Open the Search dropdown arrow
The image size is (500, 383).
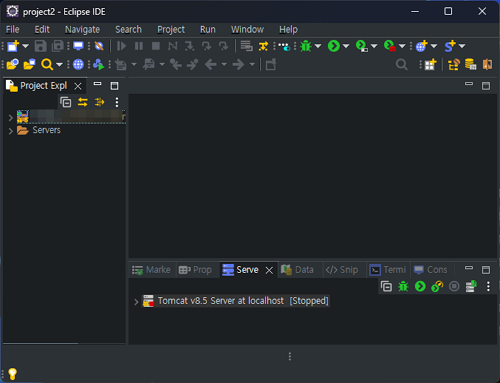click(x=59, y=64)
